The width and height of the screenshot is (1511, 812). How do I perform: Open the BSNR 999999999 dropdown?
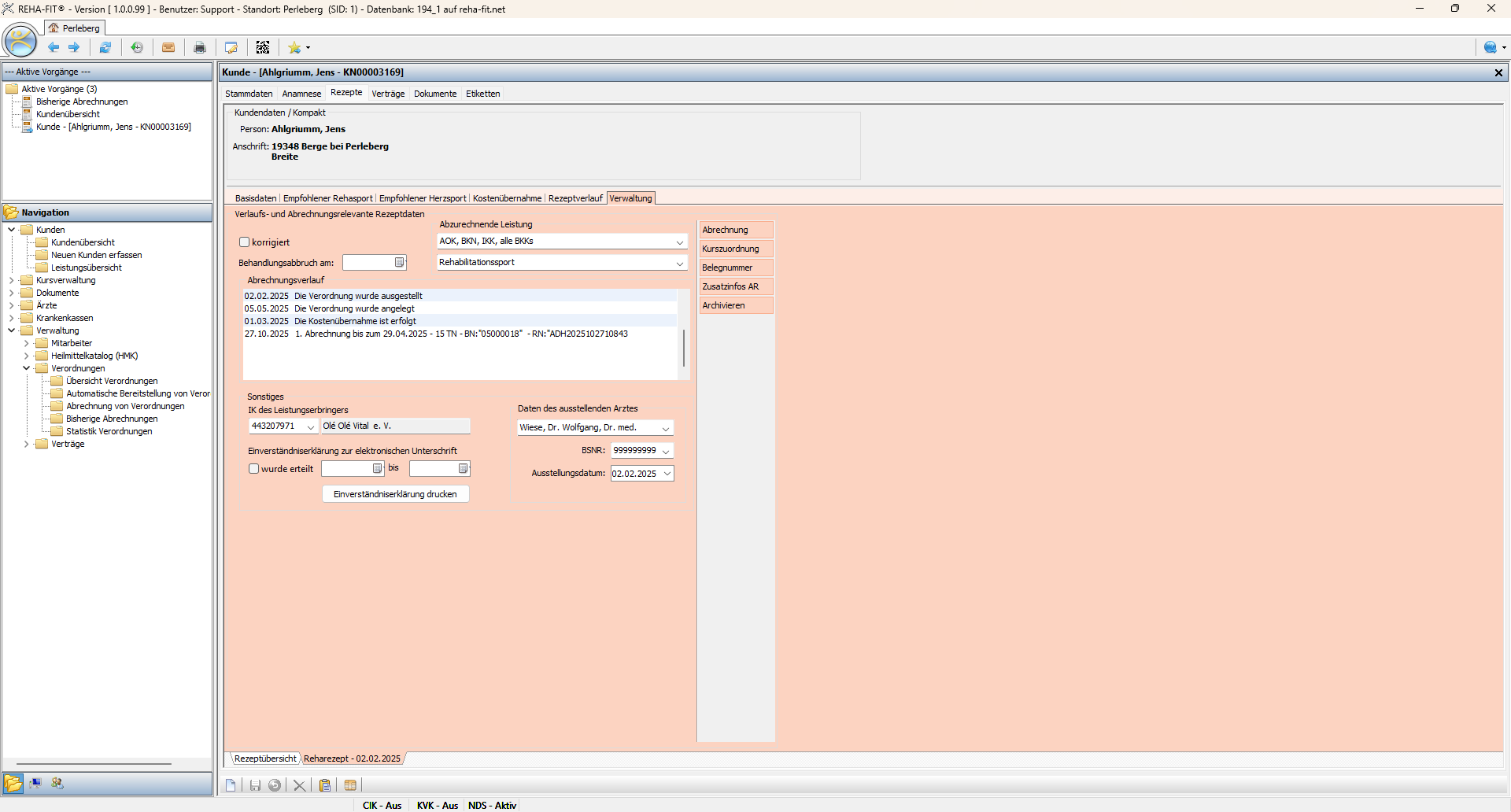coord(666,452)
